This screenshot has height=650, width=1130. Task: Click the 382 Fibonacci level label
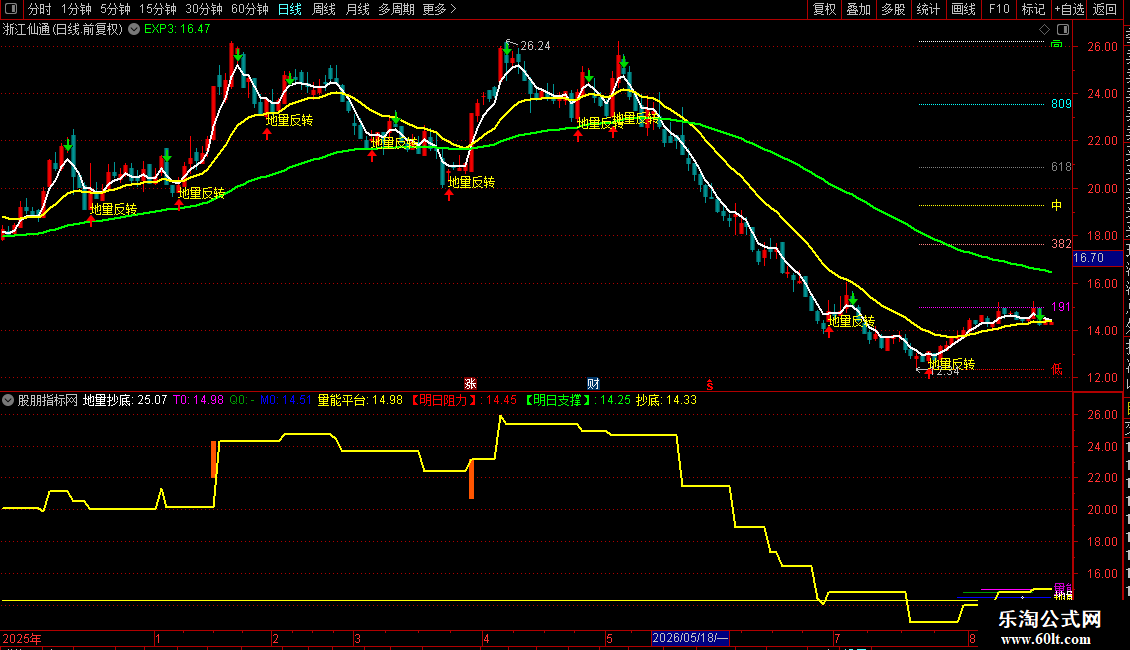1061,244
